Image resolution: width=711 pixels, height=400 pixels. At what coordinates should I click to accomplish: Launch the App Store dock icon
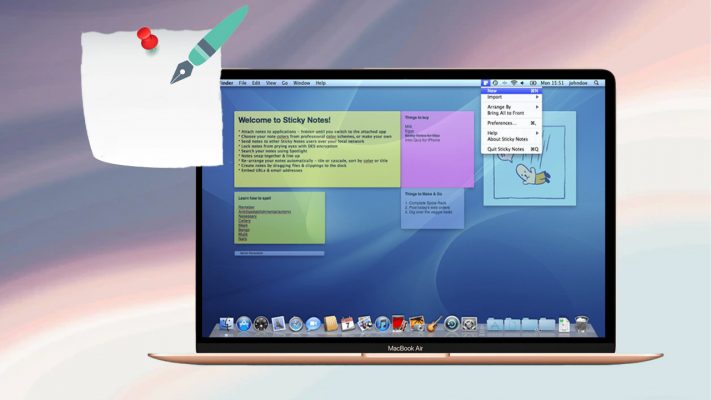tap(244, 324)
